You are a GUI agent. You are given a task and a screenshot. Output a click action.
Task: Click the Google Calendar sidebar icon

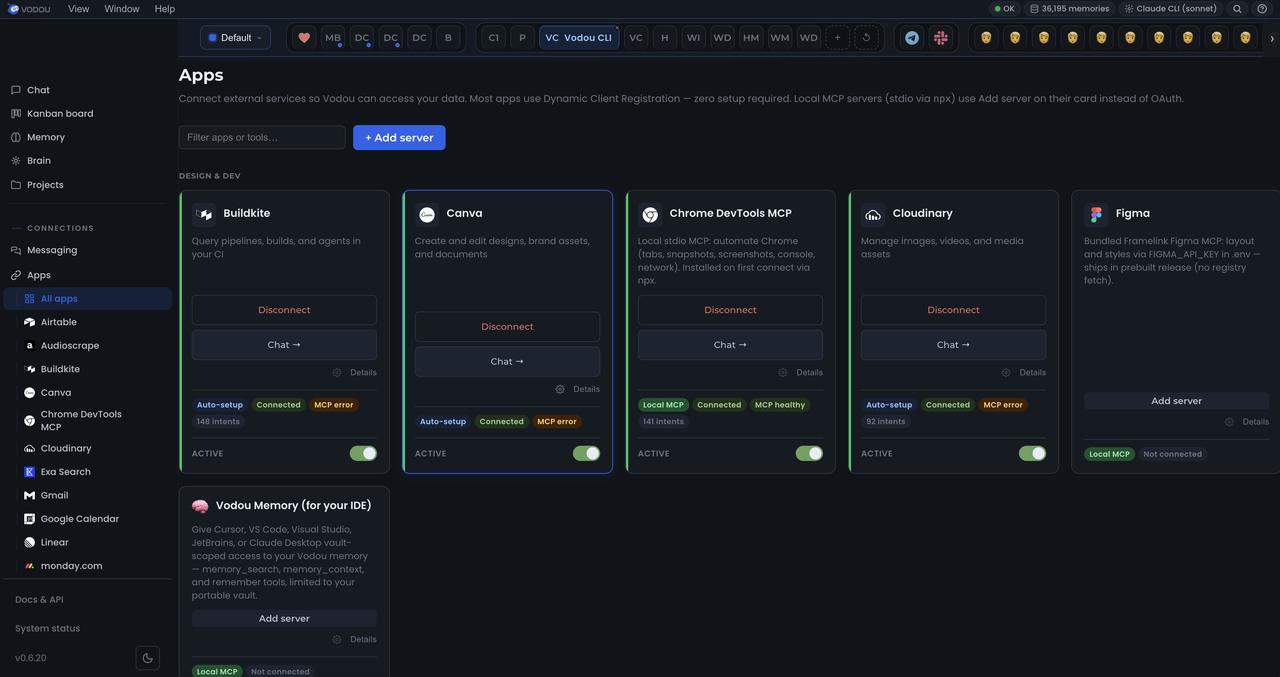pyautogui.click(x=30, y=519)
